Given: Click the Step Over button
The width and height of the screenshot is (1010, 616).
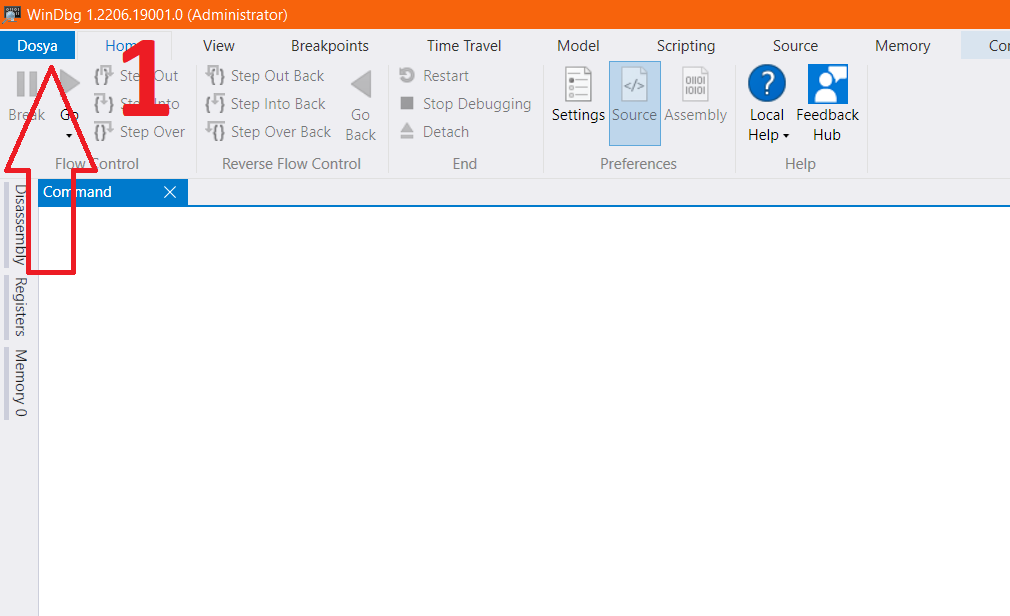Looking at the screenshot, I should 140,132.
